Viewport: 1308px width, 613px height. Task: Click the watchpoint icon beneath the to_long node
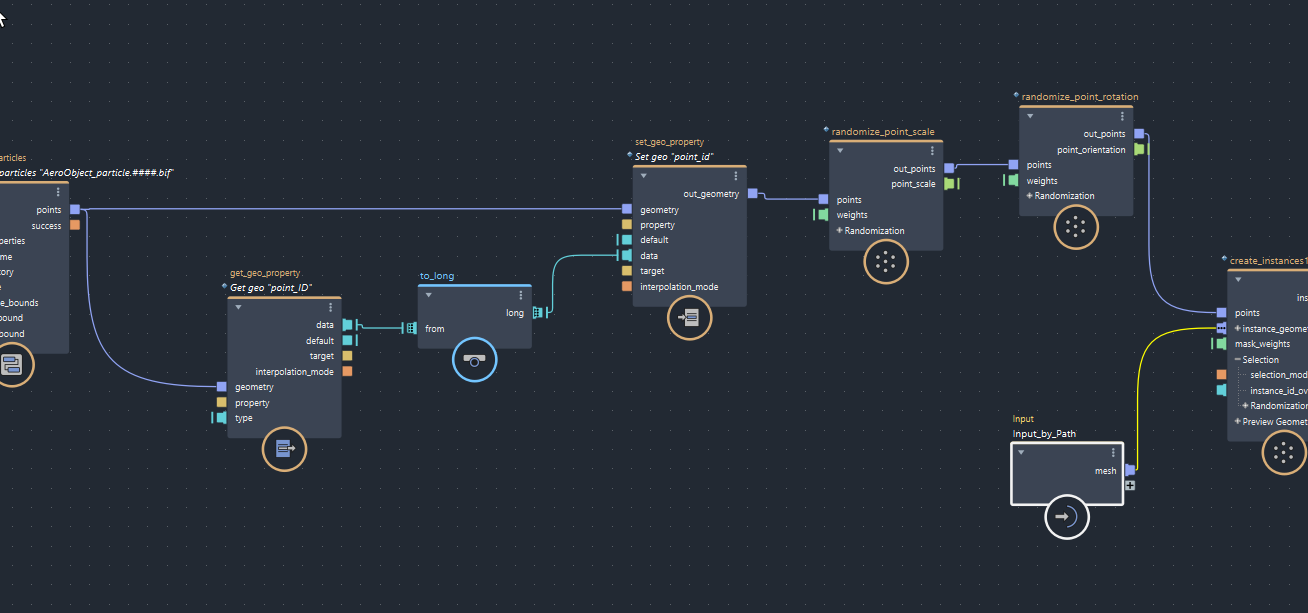[x=472, y=359]
